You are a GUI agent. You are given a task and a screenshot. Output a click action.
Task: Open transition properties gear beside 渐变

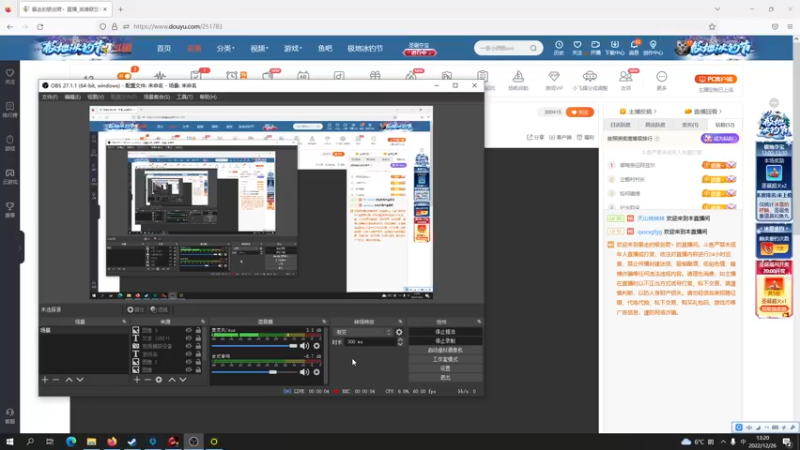[399, 332]
